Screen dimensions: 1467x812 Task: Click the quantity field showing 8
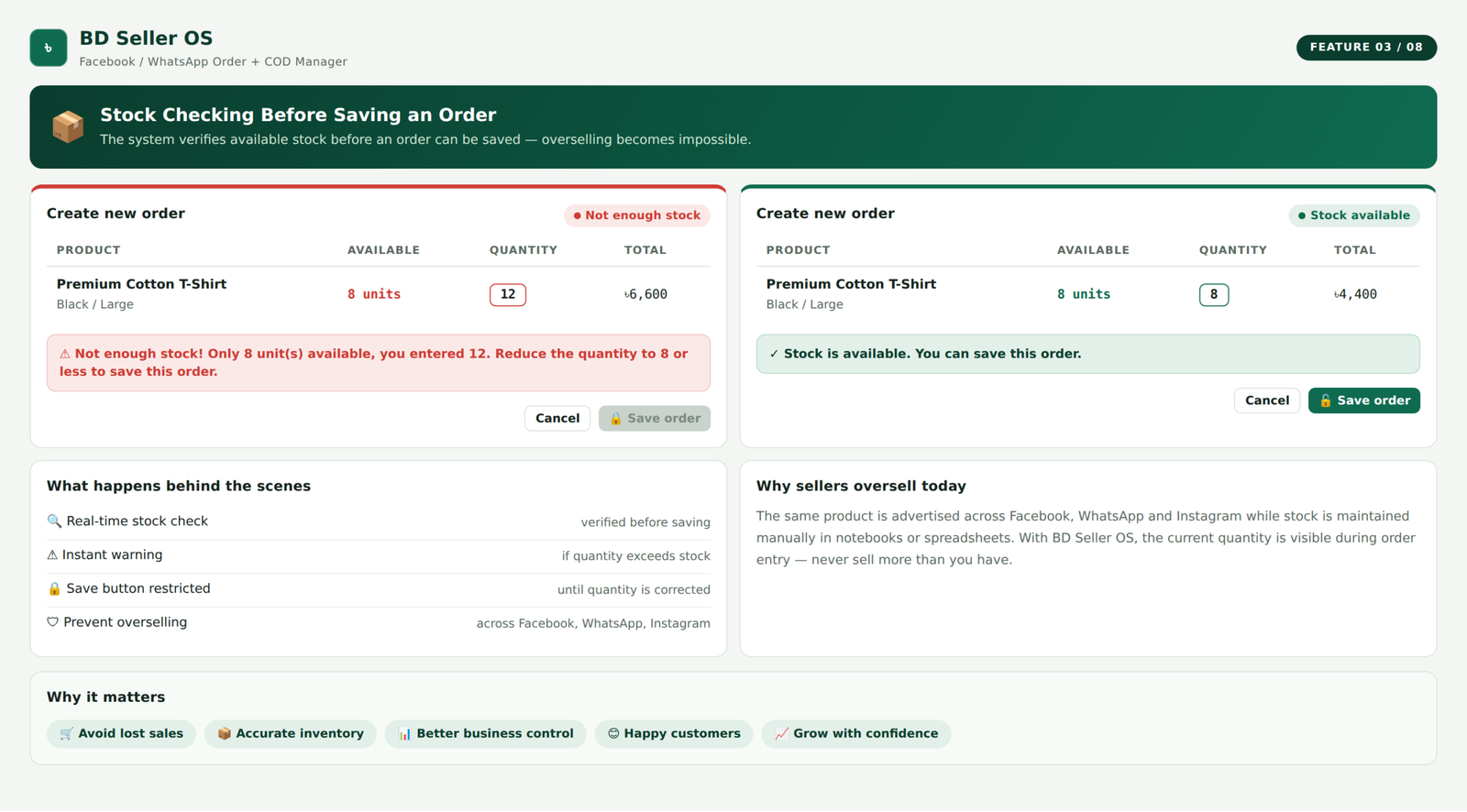click(x=1214, y=294)
